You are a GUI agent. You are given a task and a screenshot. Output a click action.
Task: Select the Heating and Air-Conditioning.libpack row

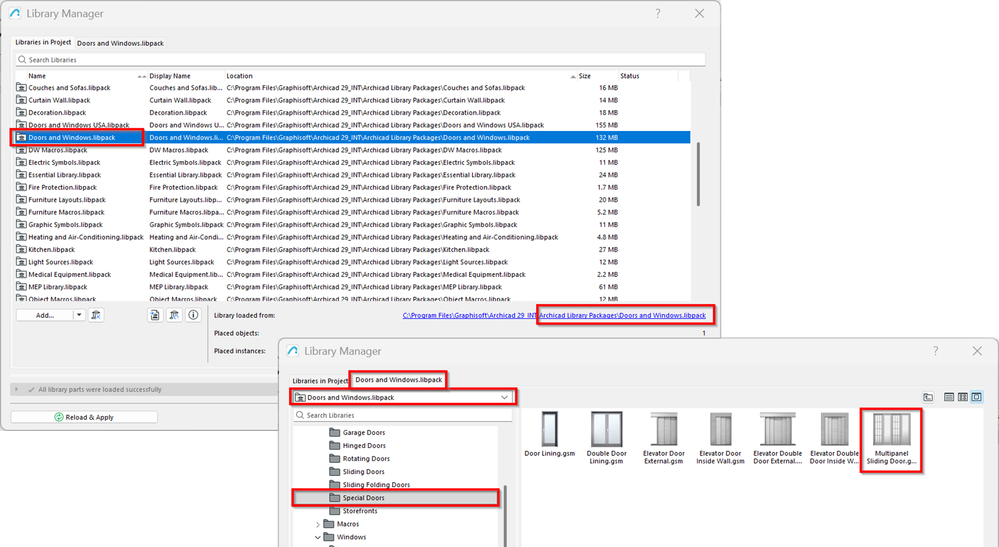pos(353,238)
